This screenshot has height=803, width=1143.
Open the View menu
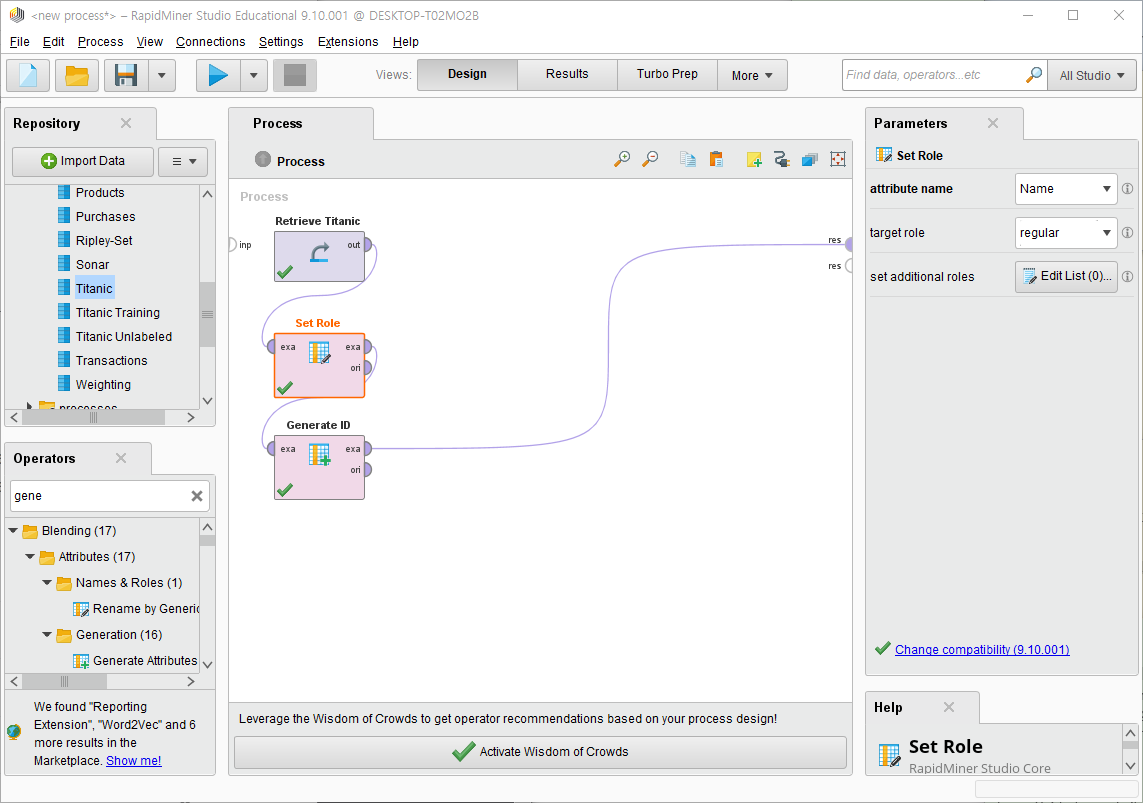[149, 42]
